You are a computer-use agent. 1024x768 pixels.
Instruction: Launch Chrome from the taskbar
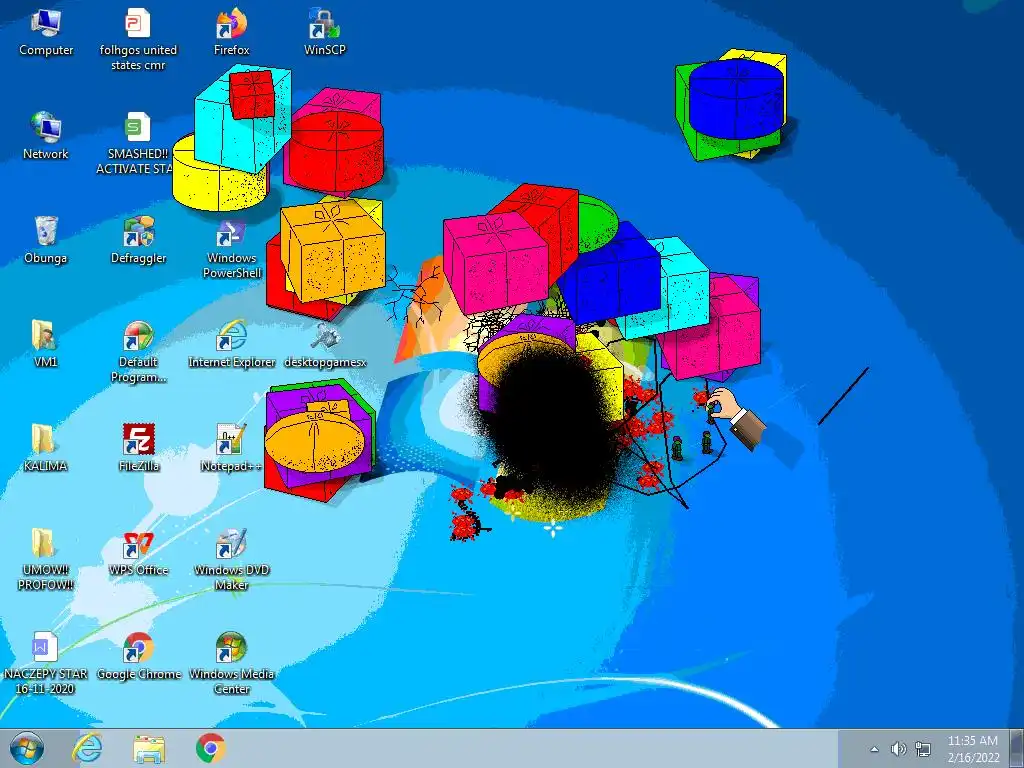[210, 748]
